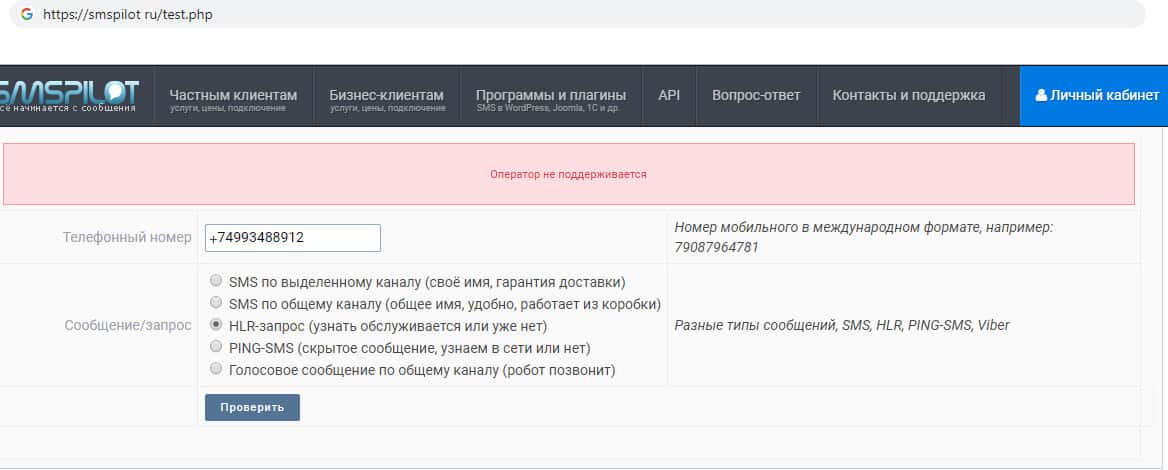The width and height of the screenshot is (1168, 470).
Task: Click the user icon beside Личный кабинет
Action: pyautogui.click(x=1041, y=95)
